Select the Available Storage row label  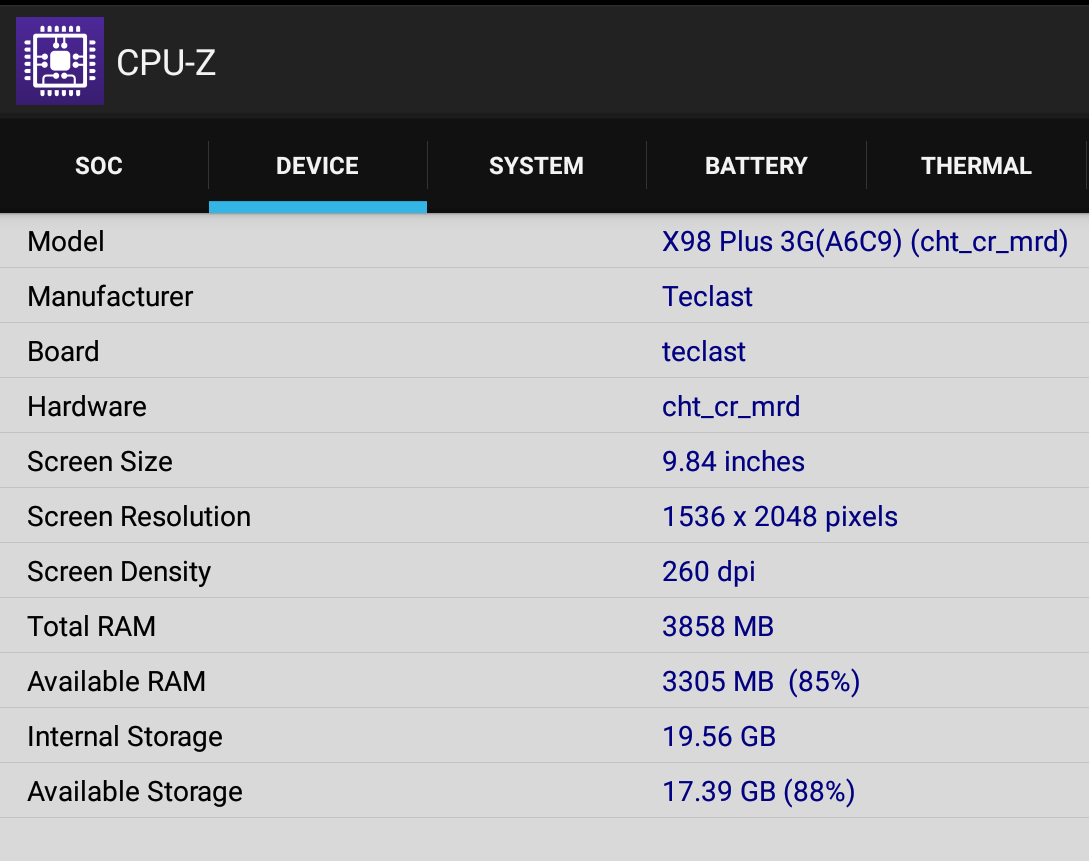(135, 792)
